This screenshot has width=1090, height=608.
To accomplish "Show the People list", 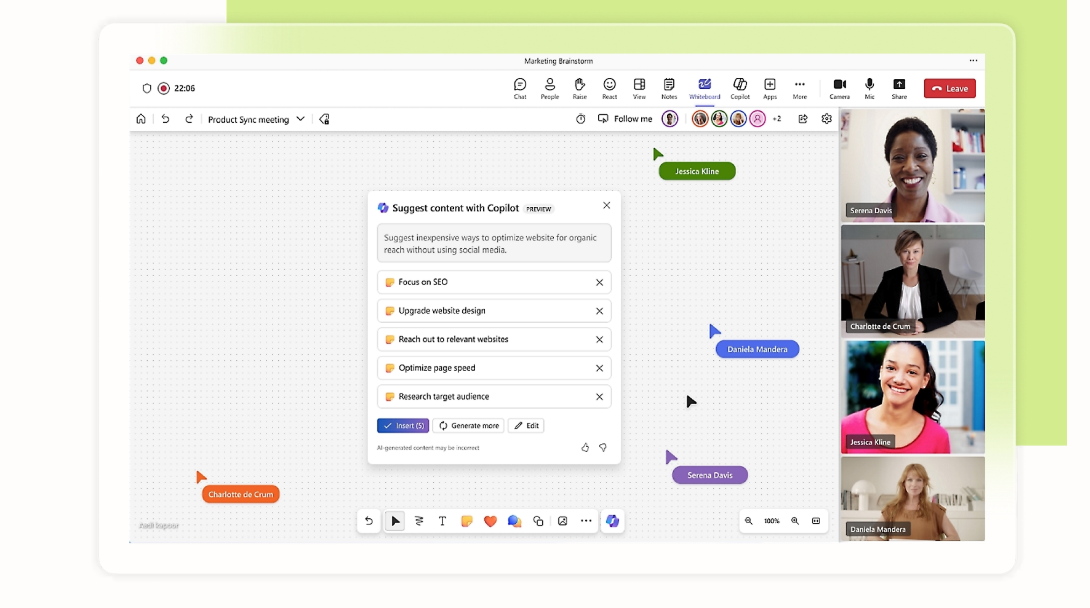I will [x=549, y=88].
